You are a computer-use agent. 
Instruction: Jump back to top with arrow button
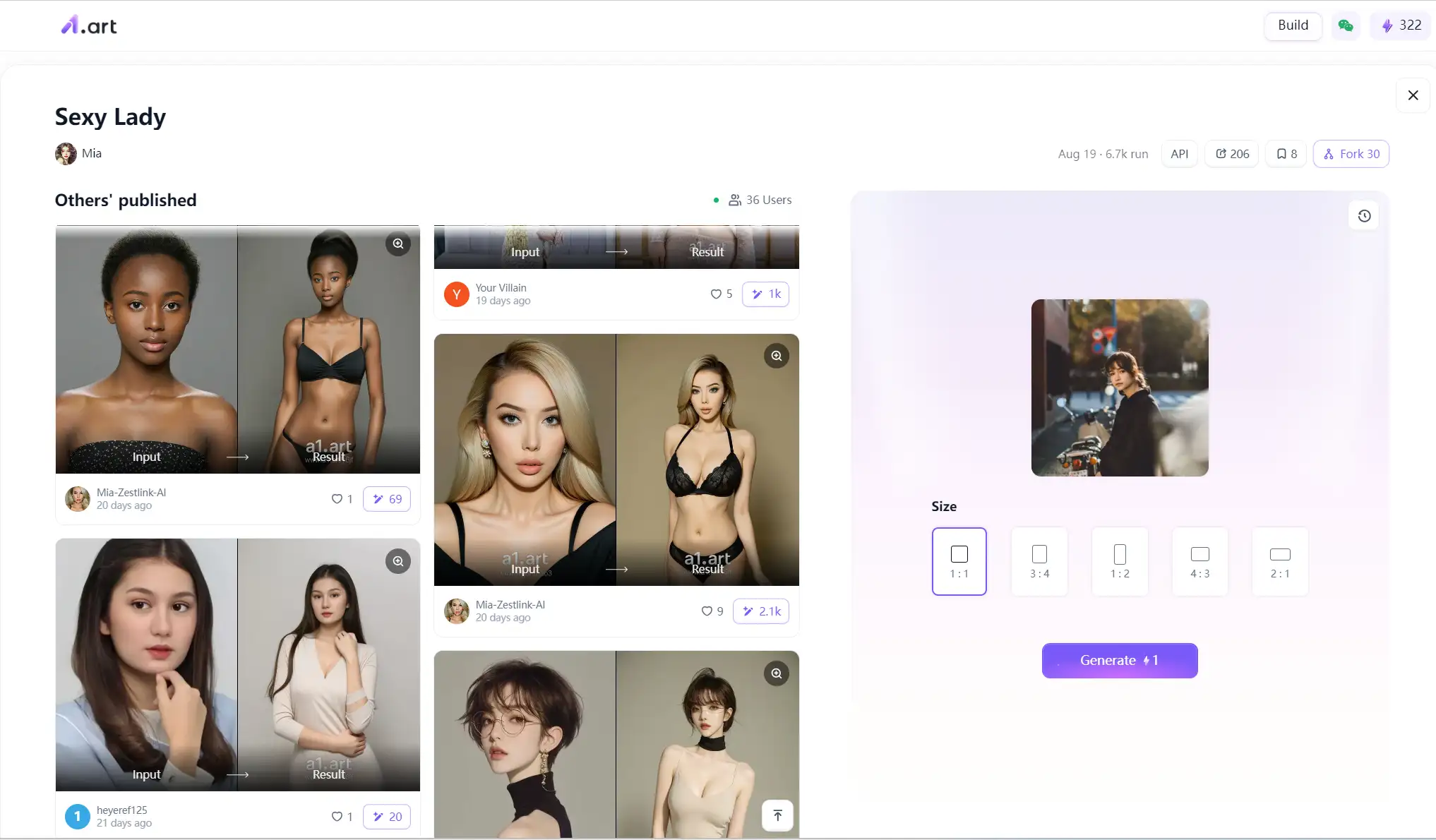pos(777,815)
